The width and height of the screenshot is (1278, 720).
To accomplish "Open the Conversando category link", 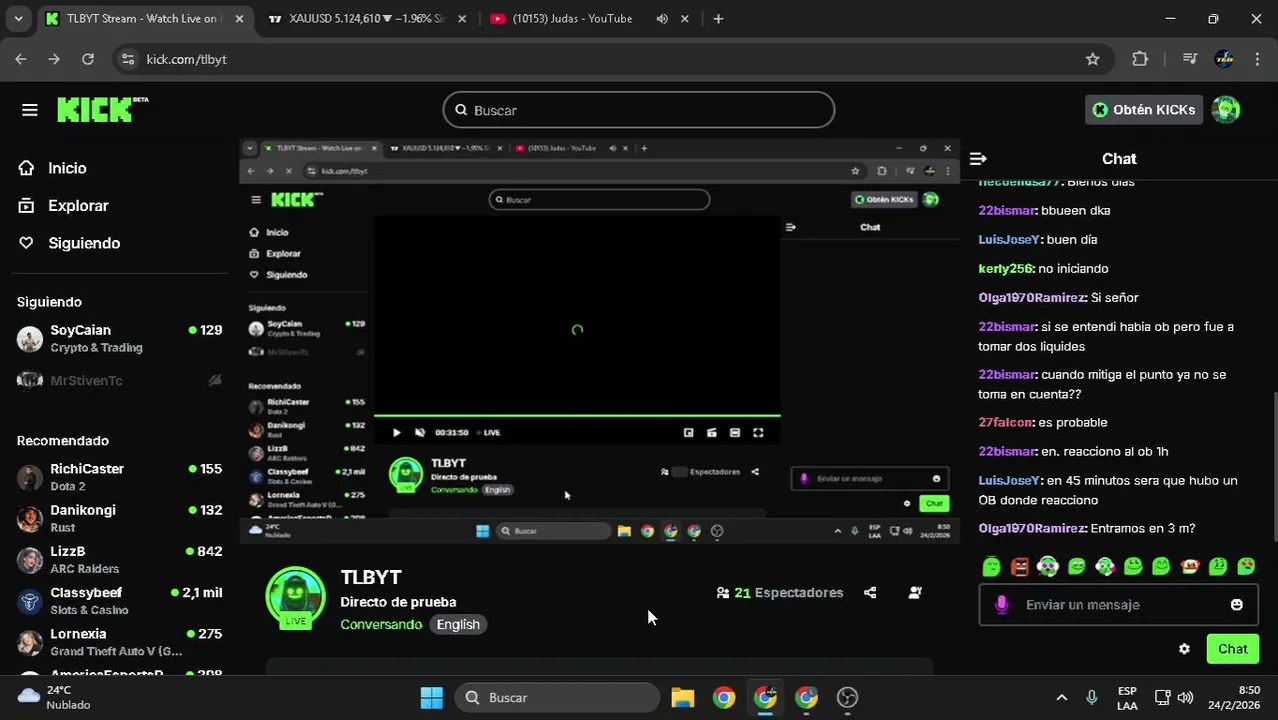I will click(x=381, y=624).
